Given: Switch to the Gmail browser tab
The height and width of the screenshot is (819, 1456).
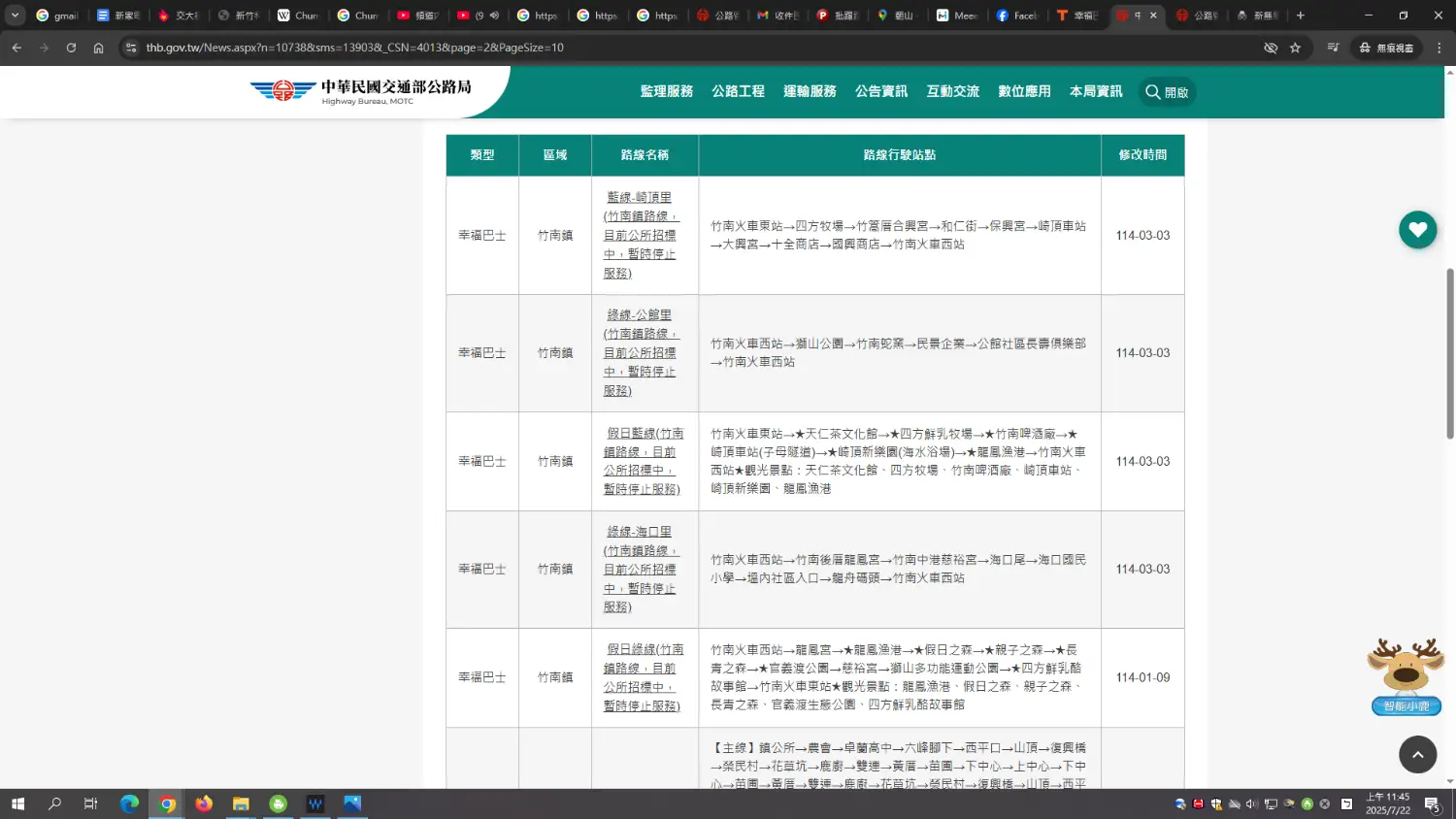Looking at the screenshot, I should [56, 16].
